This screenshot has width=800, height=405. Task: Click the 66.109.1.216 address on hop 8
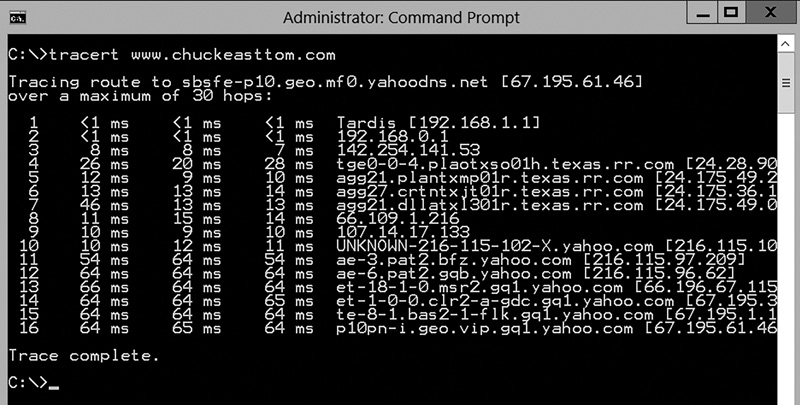[x=394, y=218]
